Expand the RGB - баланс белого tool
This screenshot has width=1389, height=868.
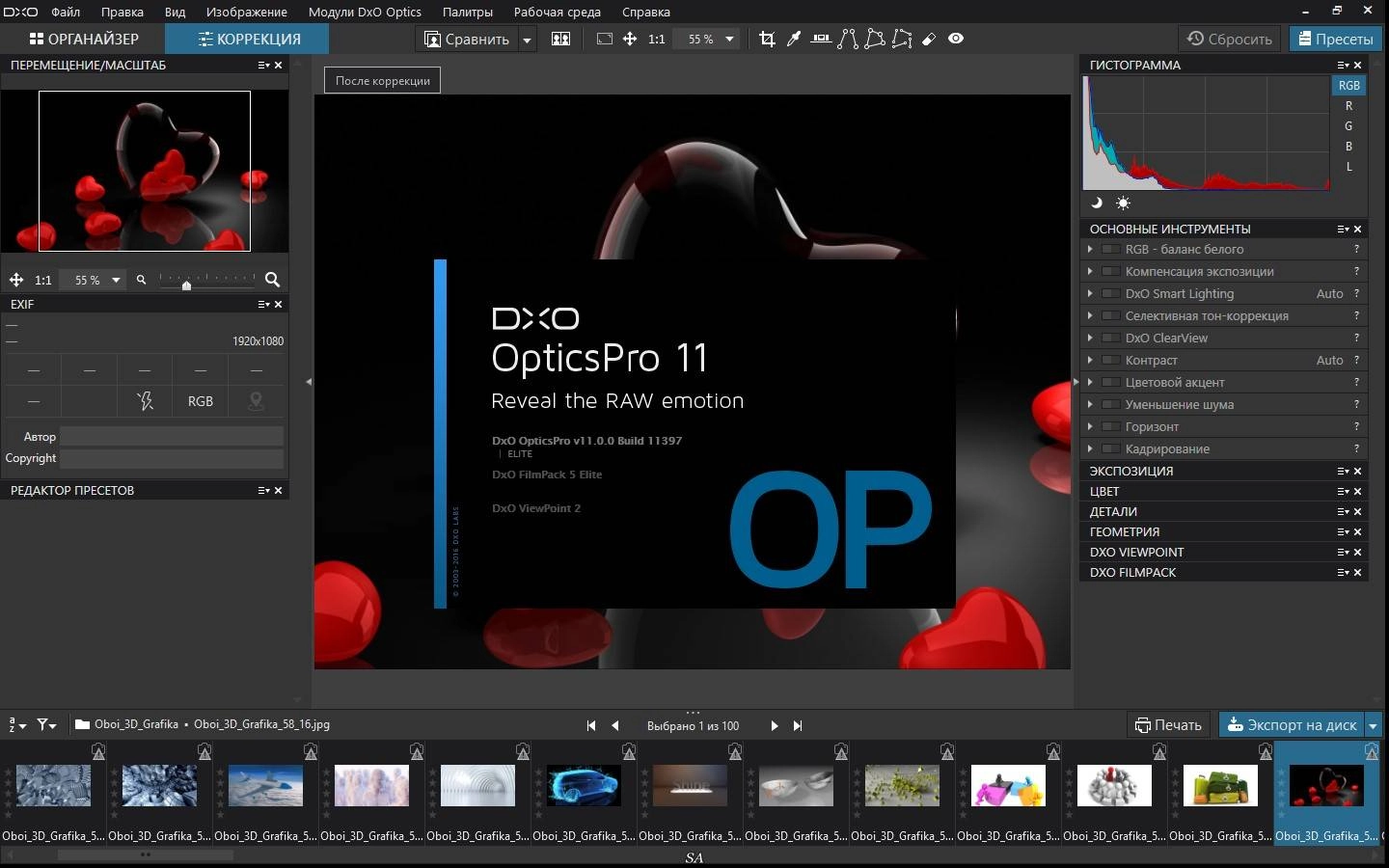click(1090, 249)
